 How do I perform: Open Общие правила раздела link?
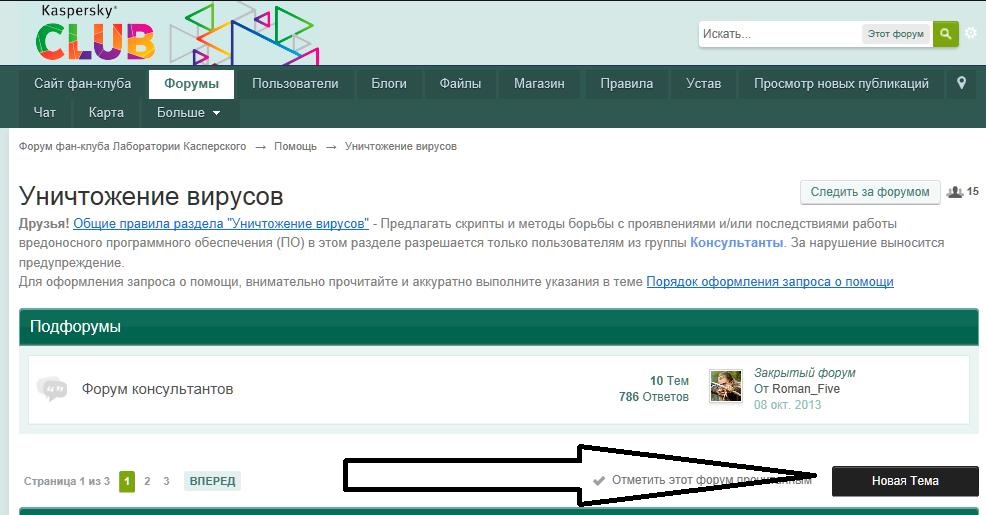[221, 223]
